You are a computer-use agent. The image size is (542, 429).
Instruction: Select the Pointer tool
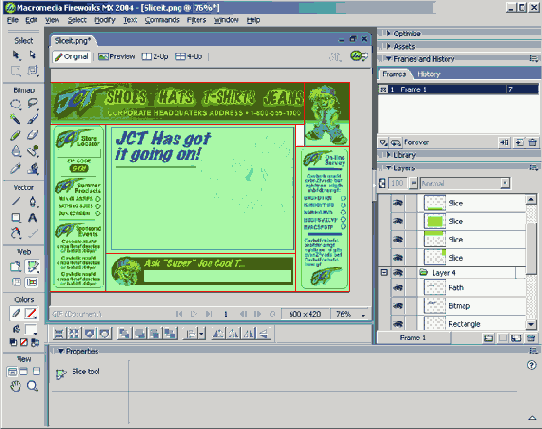[16, 55]
